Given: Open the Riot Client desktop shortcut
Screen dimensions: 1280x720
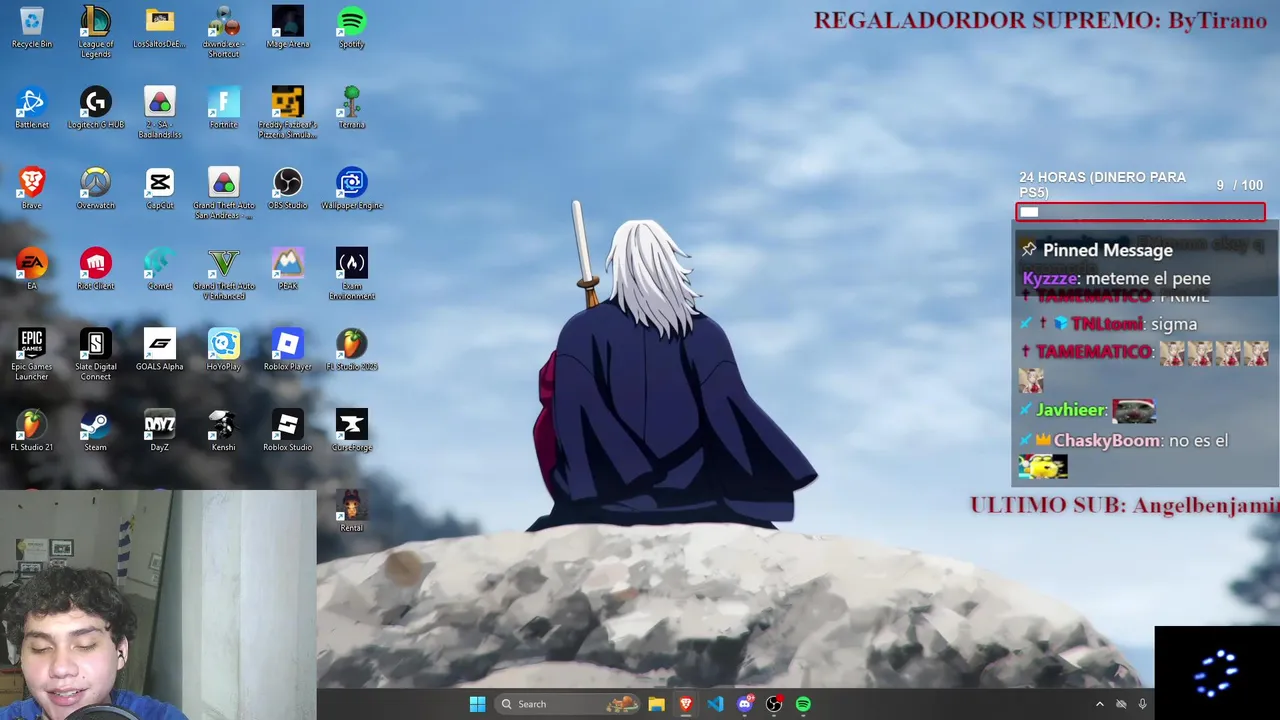Looking at the screenshot, I should click(x=96, y=270).
